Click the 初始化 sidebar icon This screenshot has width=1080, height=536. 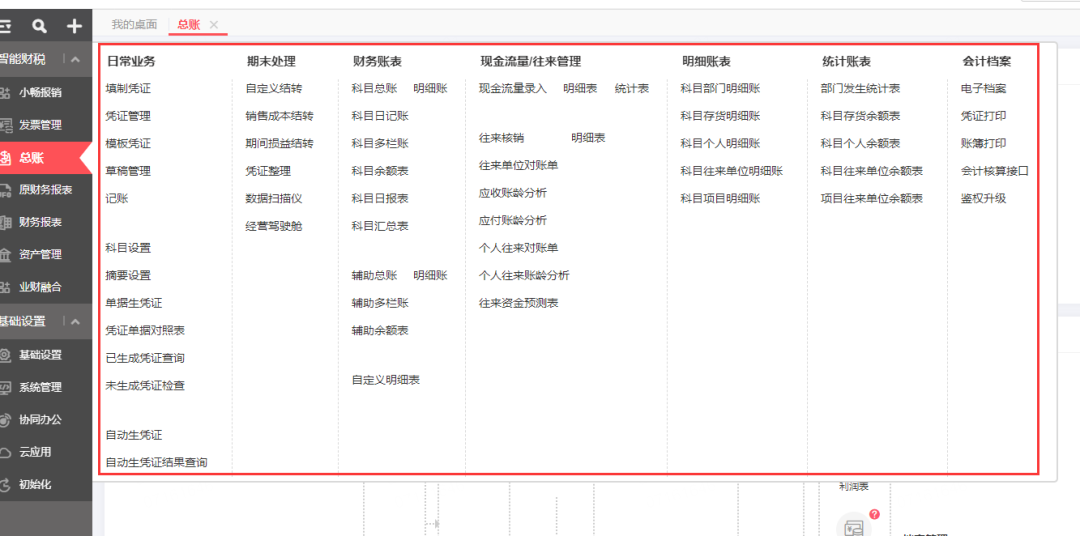tap(5, 485)
